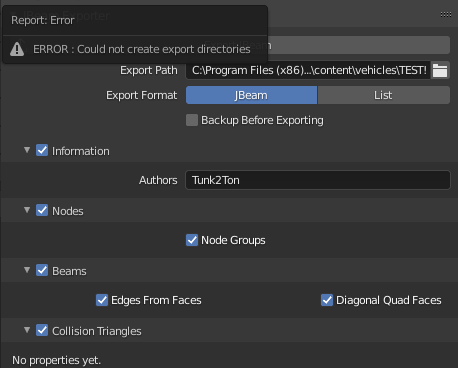
Task: Click the Authors text field
Action: tap(318, 180)
